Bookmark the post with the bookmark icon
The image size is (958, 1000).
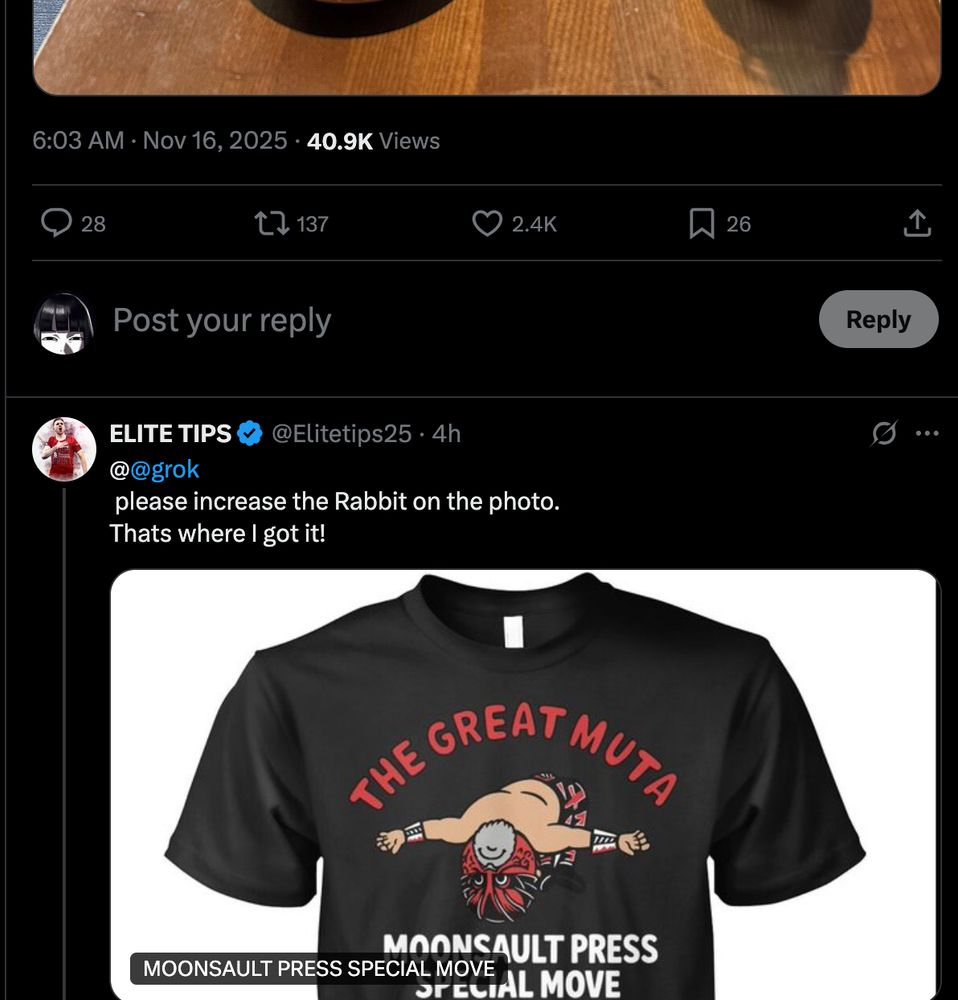tap(703, 224)
